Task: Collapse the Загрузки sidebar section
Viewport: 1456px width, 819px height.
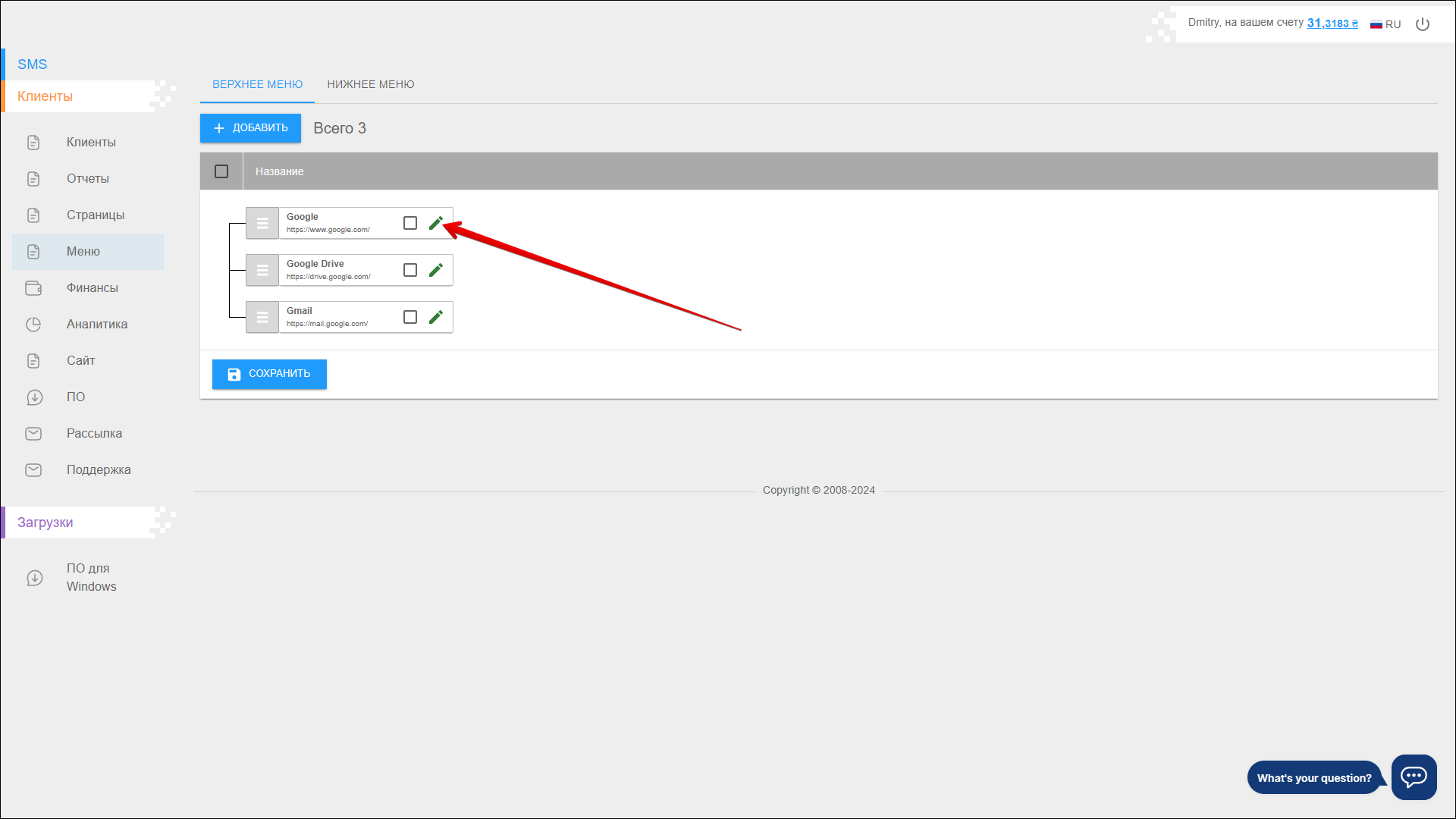Action: pyautogui.click(x=45, y=522)
